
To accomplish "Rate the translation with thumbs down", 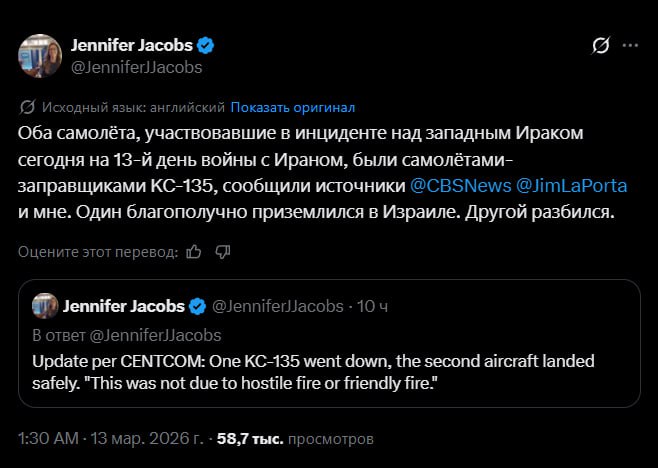I will [221, 251].
